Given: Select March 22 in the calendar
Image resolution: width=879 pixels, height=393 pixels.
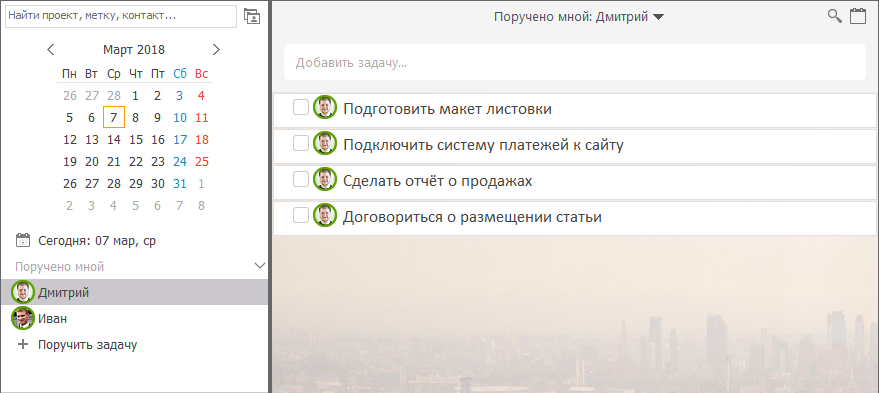Looking at the screenshot, I should (136, 162).
